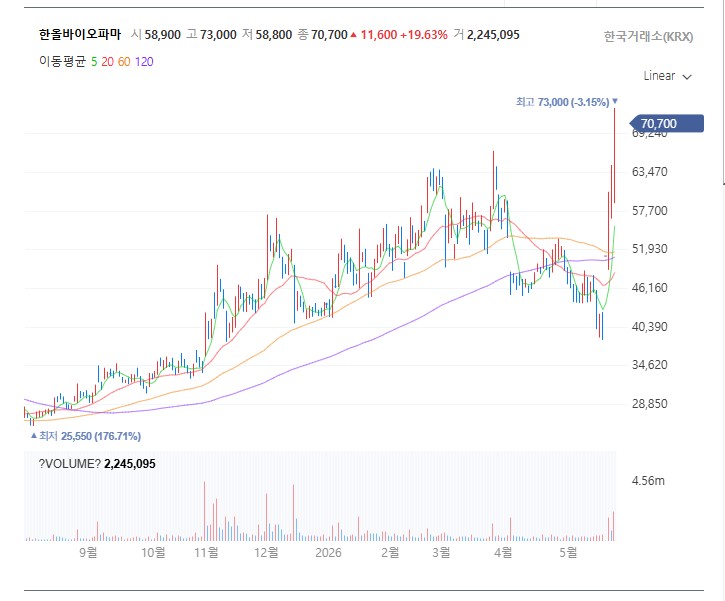Image resolution: width=725 pixels, height=601 pixels.
Task: Click the 5-day moving average label
Action: [x=94, y=61]
